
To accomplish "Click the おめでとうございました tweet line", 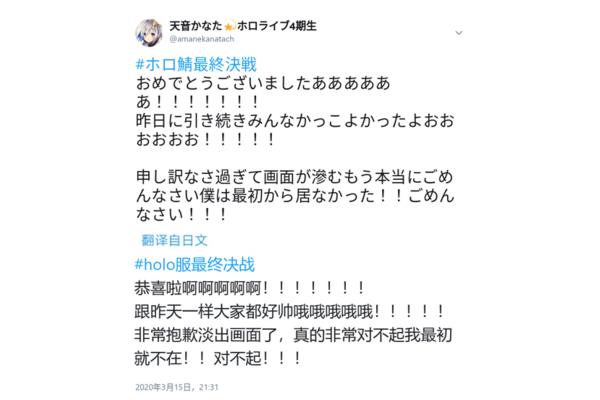I will point(263,83).
